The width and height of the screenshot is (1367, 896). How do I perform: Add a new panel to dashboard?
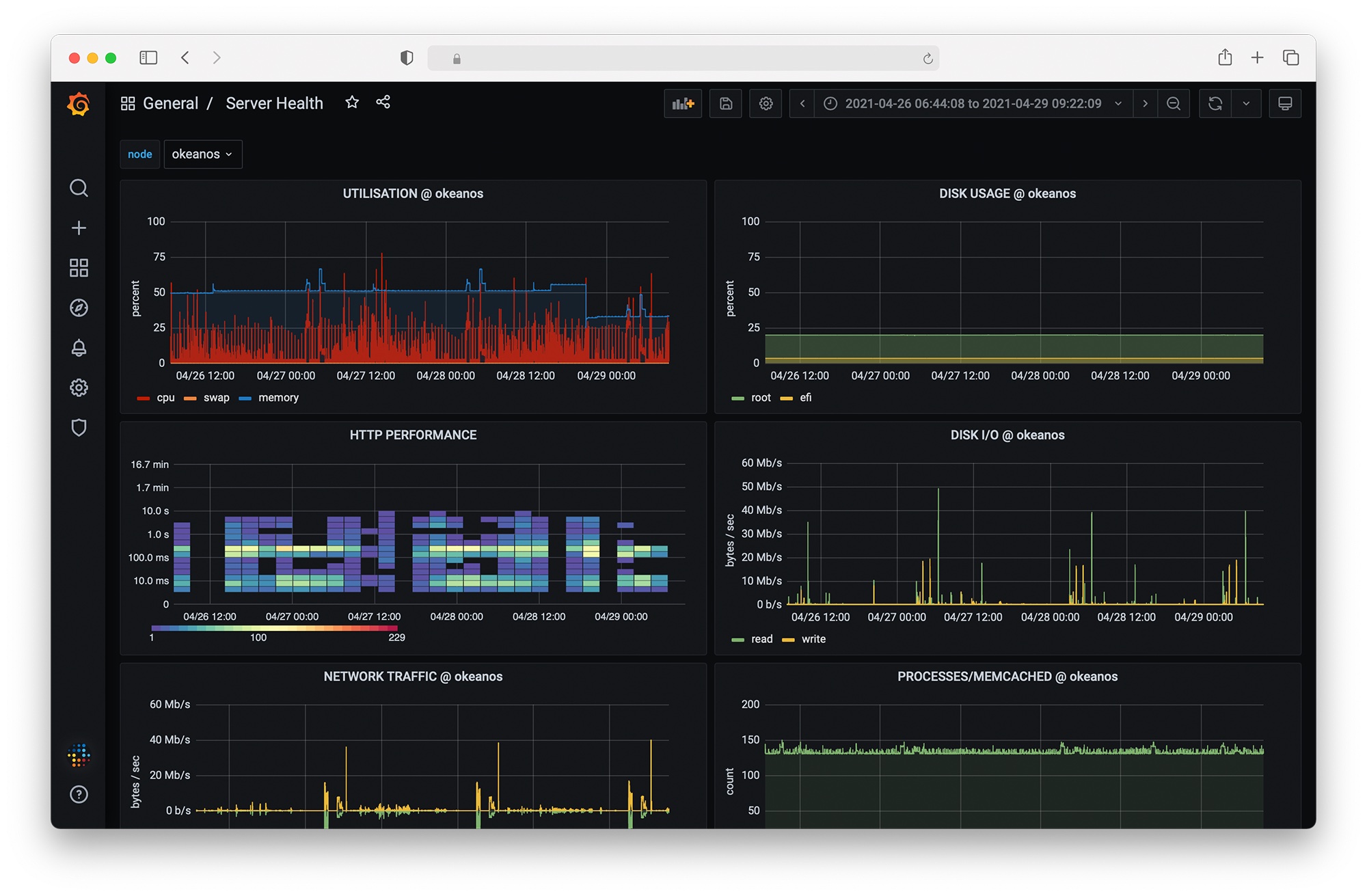tap(683, 103)
